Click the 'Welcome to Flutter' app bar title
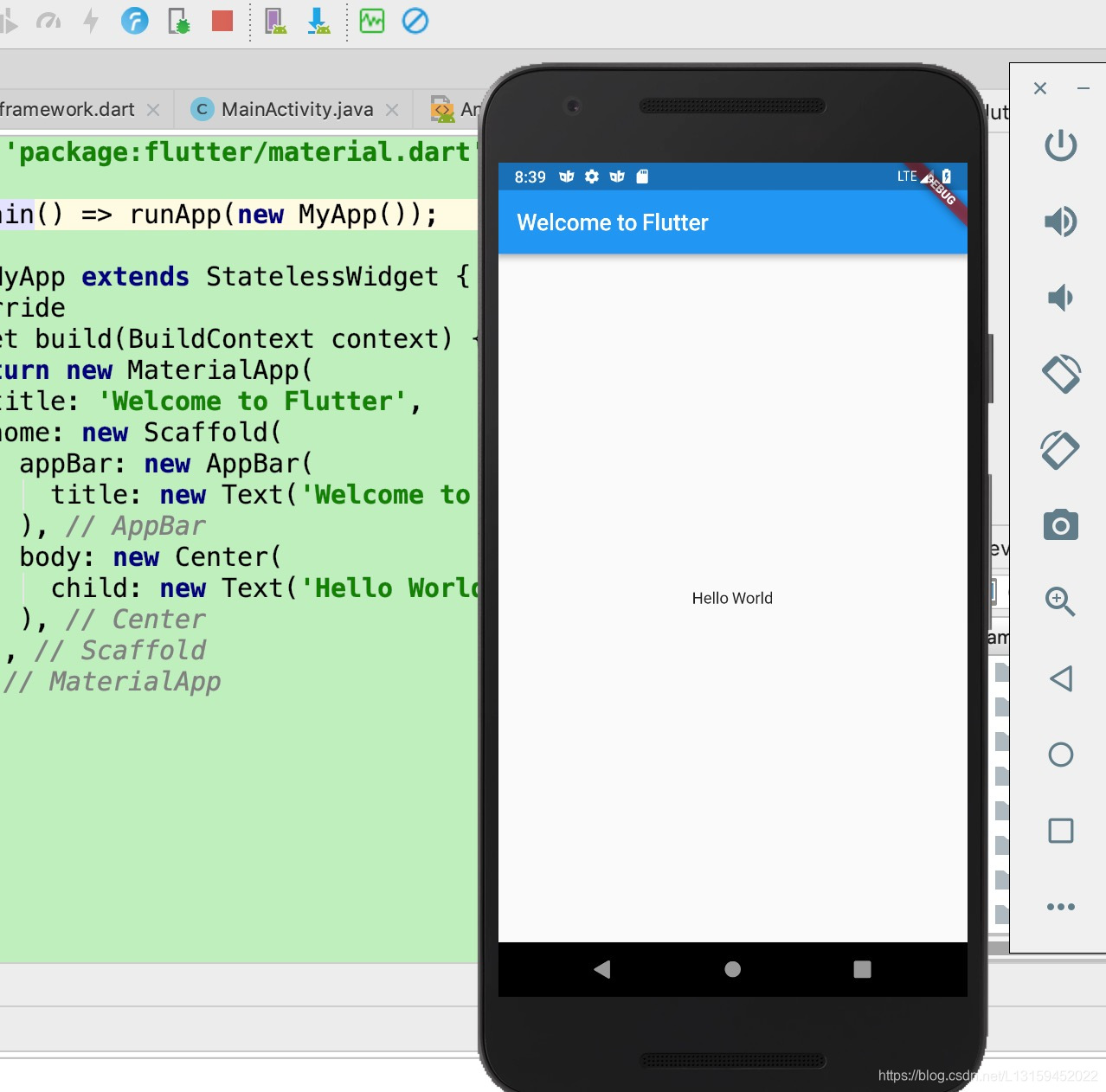Viewport: 1106px width, 1092px height. (x=613, y=222)
